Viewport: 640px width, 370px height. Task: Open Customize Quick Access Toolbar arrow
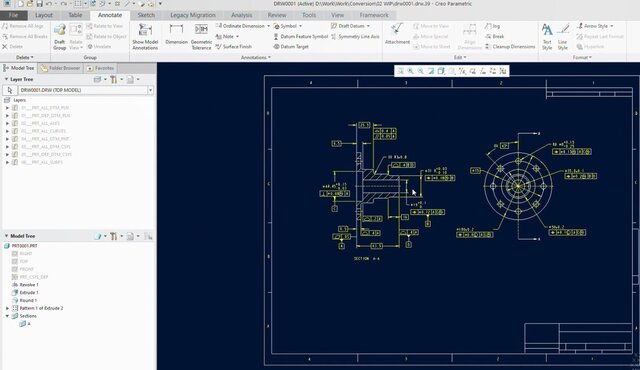click(x=160, y=4)
